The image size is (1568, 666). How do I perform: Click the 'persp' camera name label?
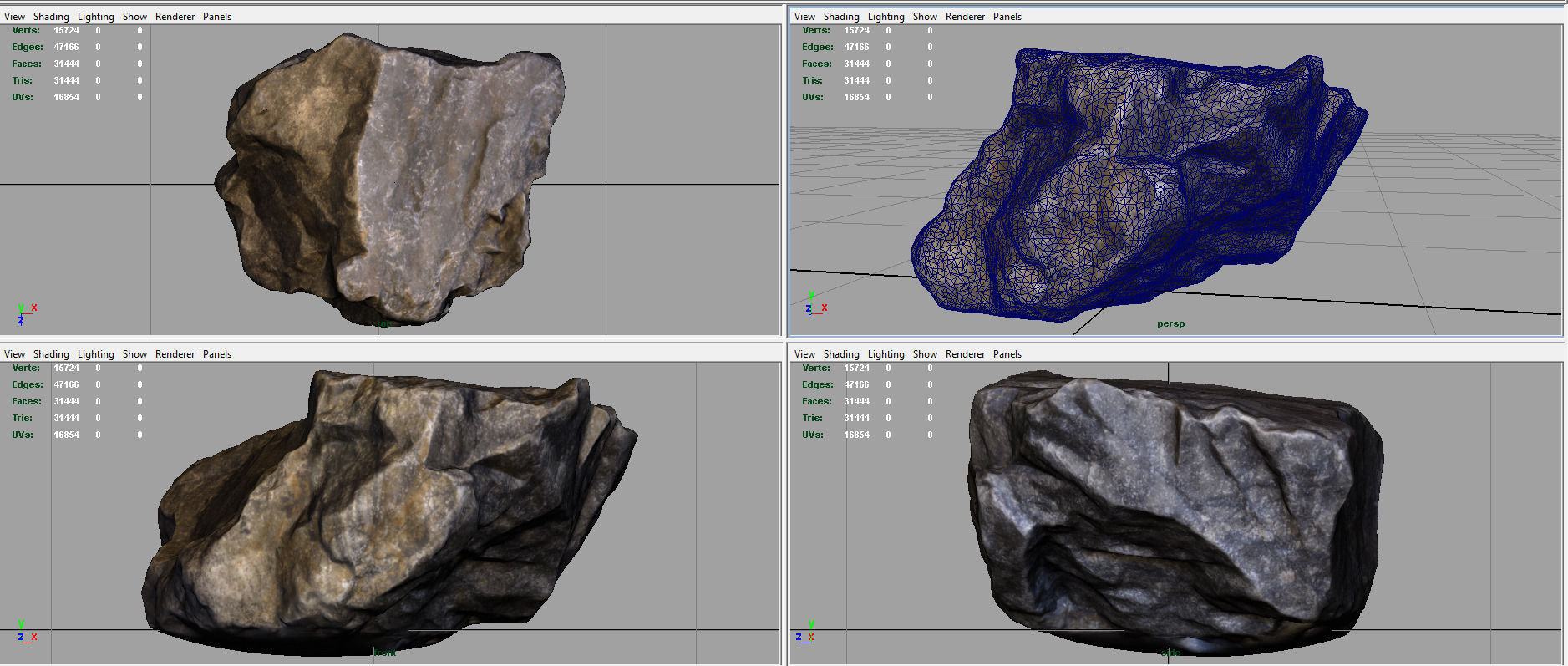click(x=1170, y=323)
